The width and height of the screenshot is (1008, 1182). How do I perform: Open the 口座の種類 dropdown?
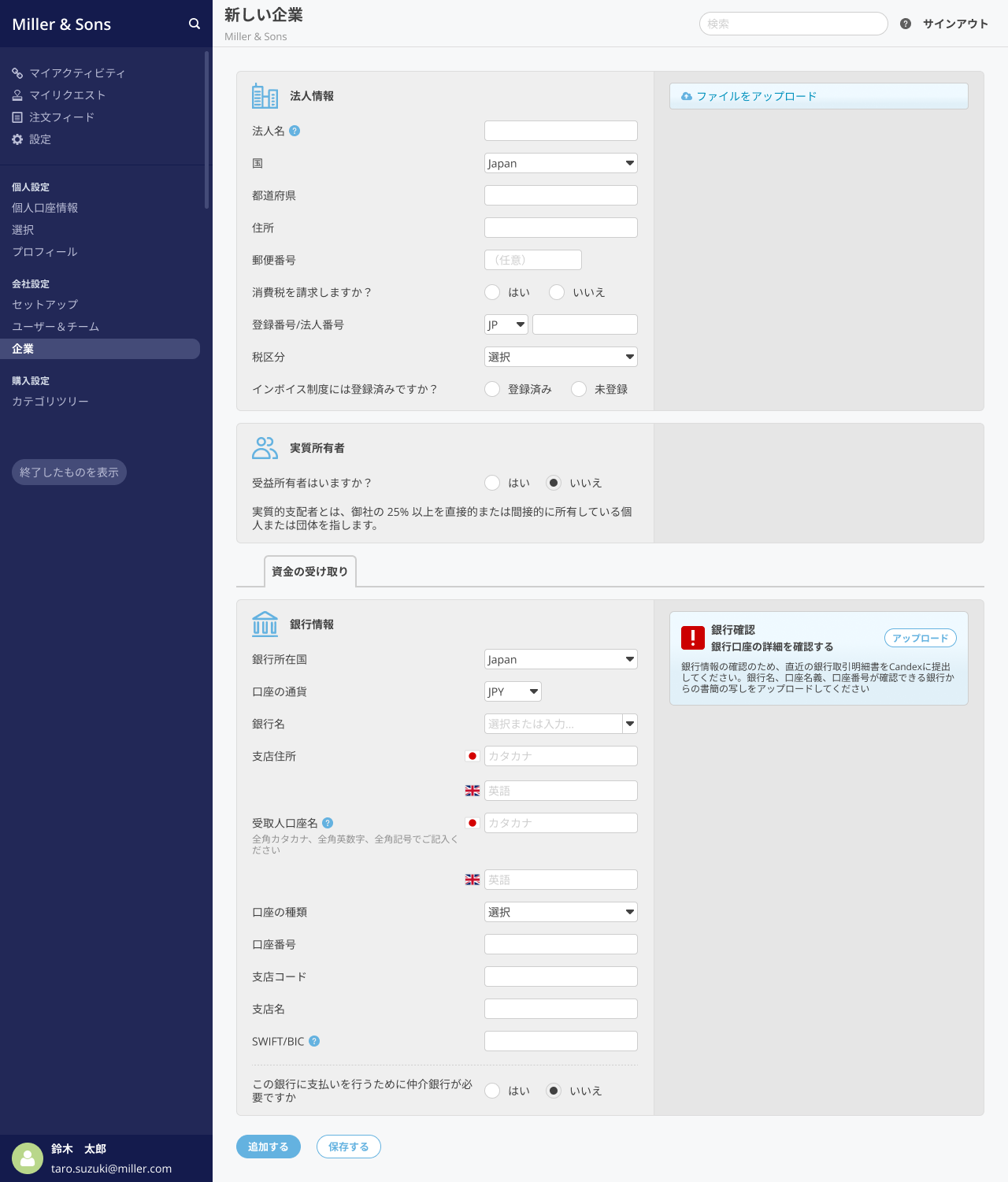point(560,912)
